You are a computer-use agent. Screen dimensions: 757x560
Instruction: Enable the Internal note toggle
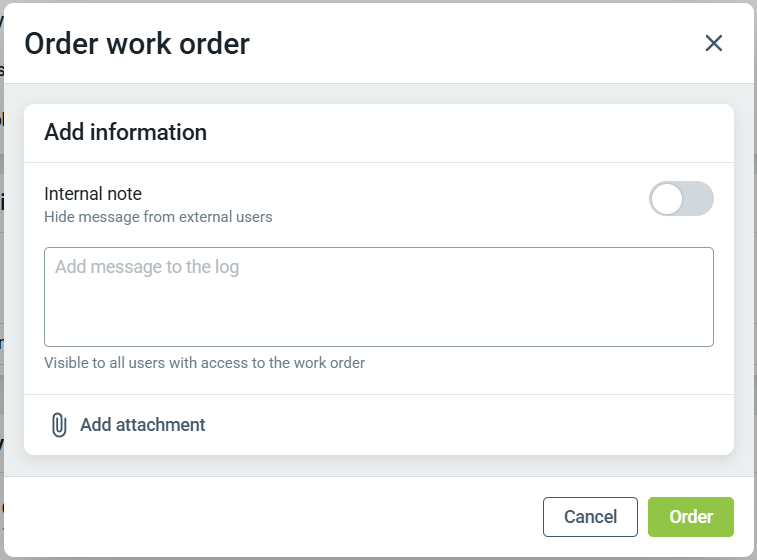tap(681, 199)
